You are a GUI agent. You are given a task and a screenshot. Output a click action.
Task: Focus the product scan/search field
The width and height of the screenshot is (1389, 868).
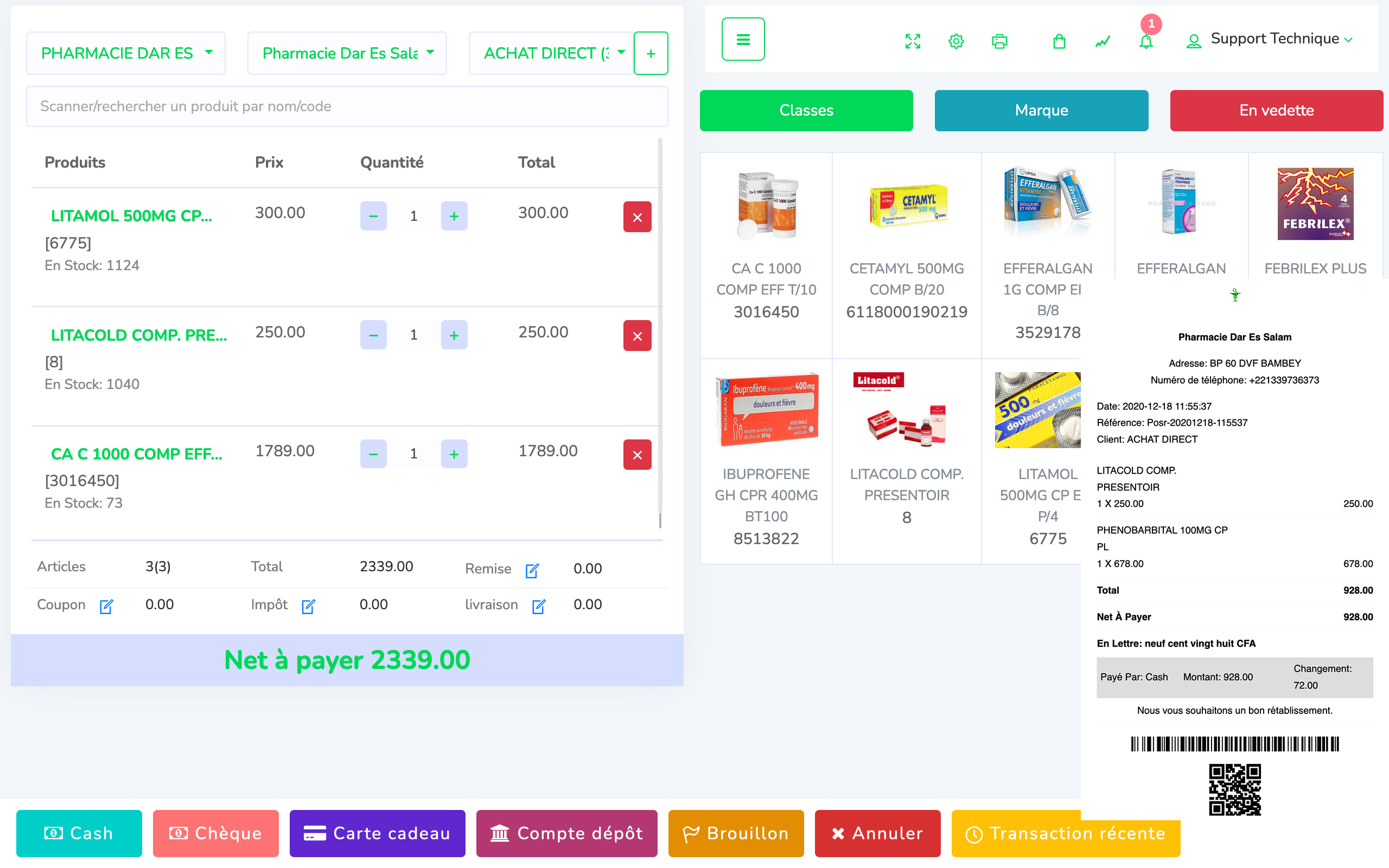(347, 106)
